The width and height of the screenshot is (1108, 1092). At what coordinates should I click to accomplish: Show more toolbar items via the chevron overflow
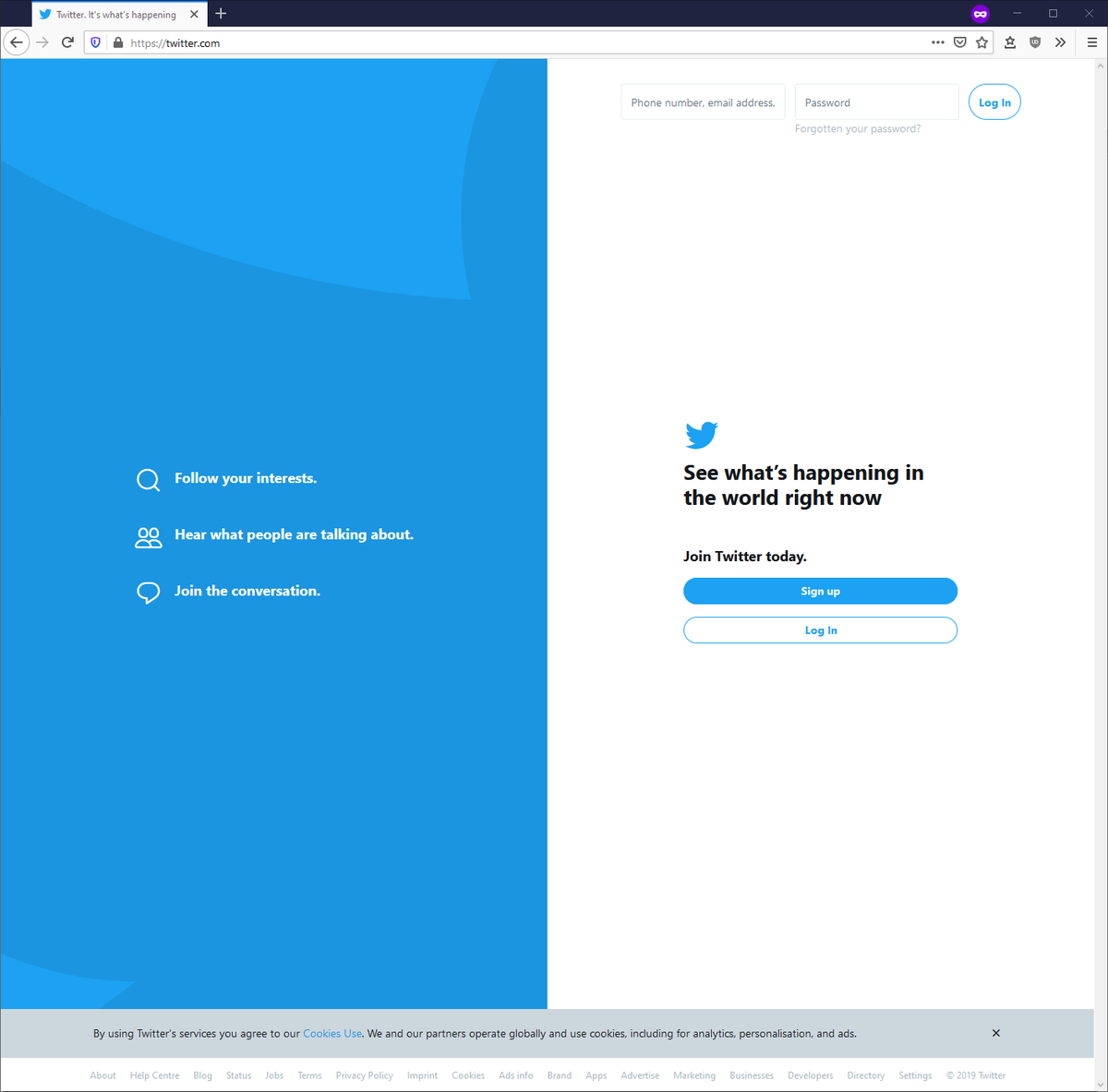click(1060, 42)
